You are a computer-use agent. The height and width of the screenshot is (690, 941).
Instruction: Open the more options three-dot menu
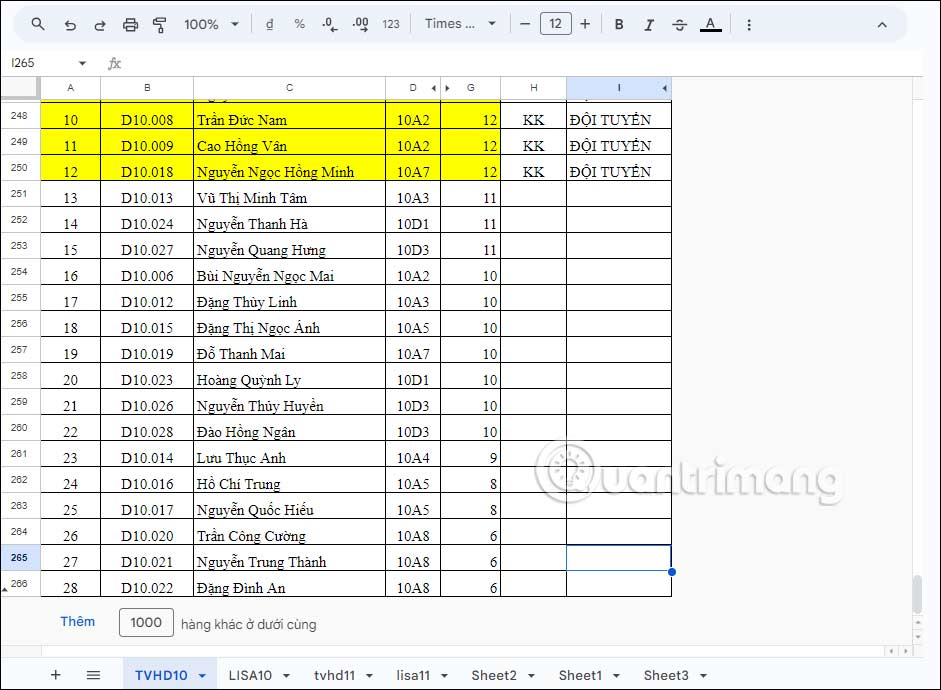748,25
